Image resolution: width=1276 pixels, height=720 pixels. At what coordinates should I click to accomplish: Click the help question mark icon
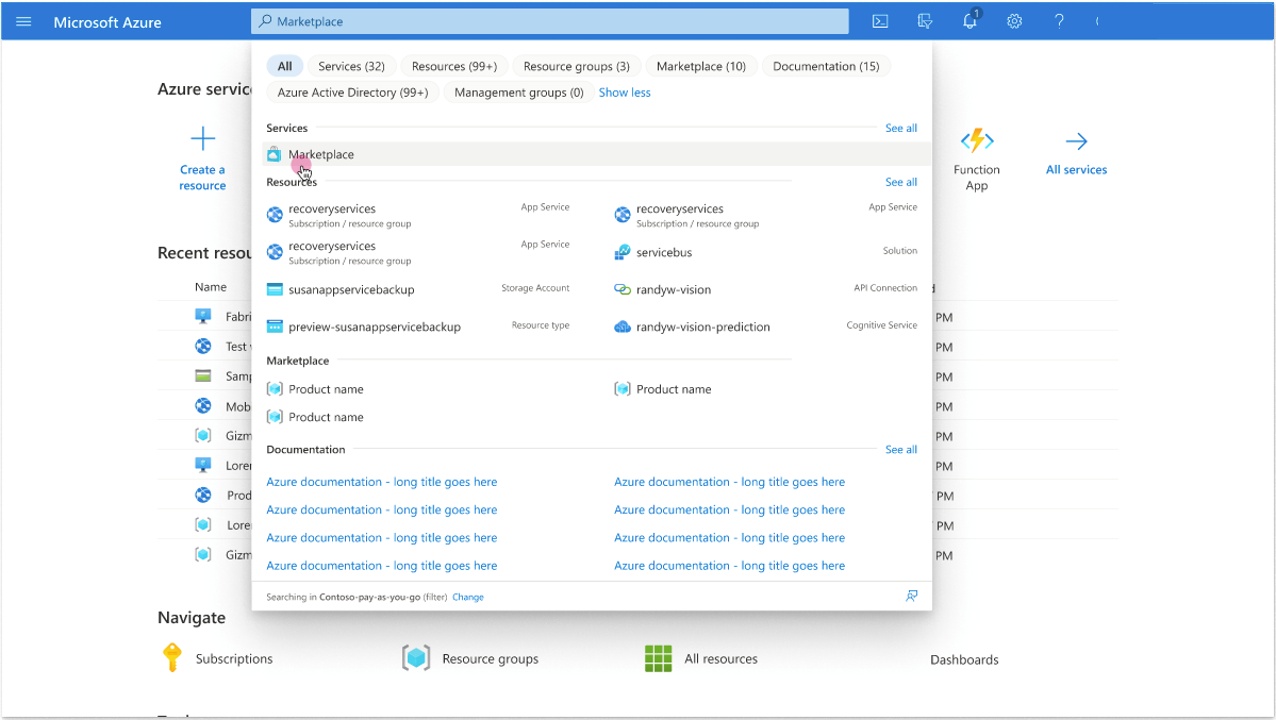[x=1059, y=20]
